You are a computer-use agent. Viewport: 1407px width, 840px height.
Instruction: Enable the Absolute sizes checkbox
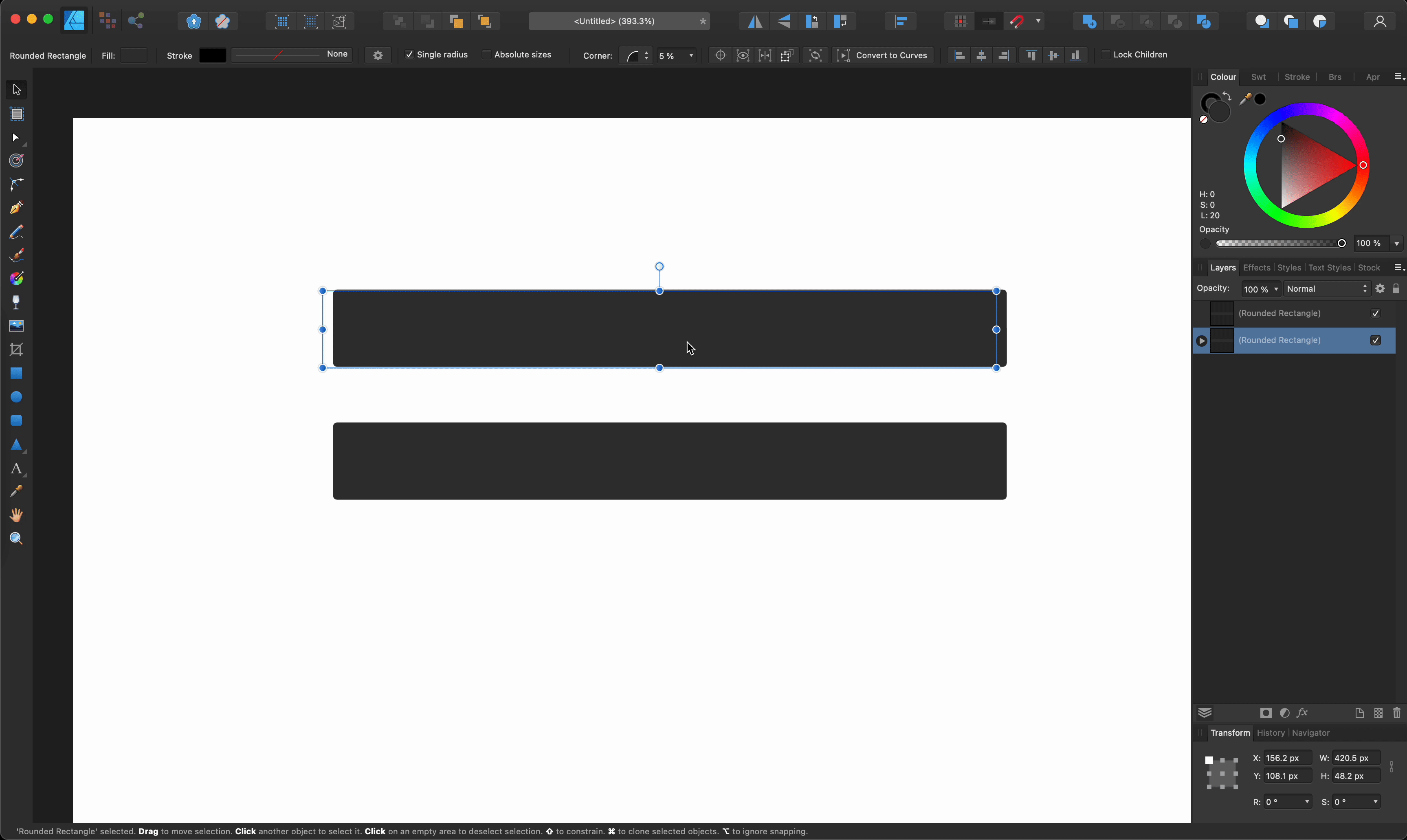pos(486,54)
